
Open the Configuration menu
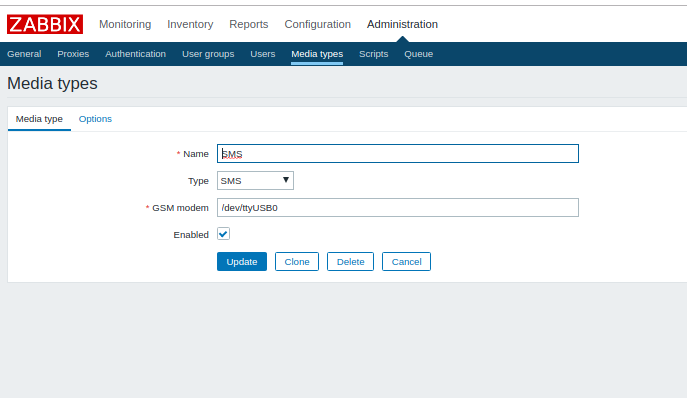pos(318,24)
